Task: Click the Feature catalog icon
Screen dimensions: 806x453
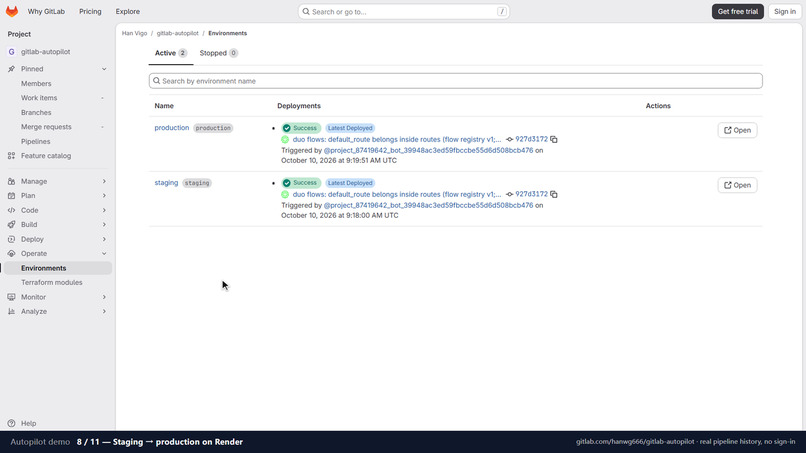Action: point(11,156)
